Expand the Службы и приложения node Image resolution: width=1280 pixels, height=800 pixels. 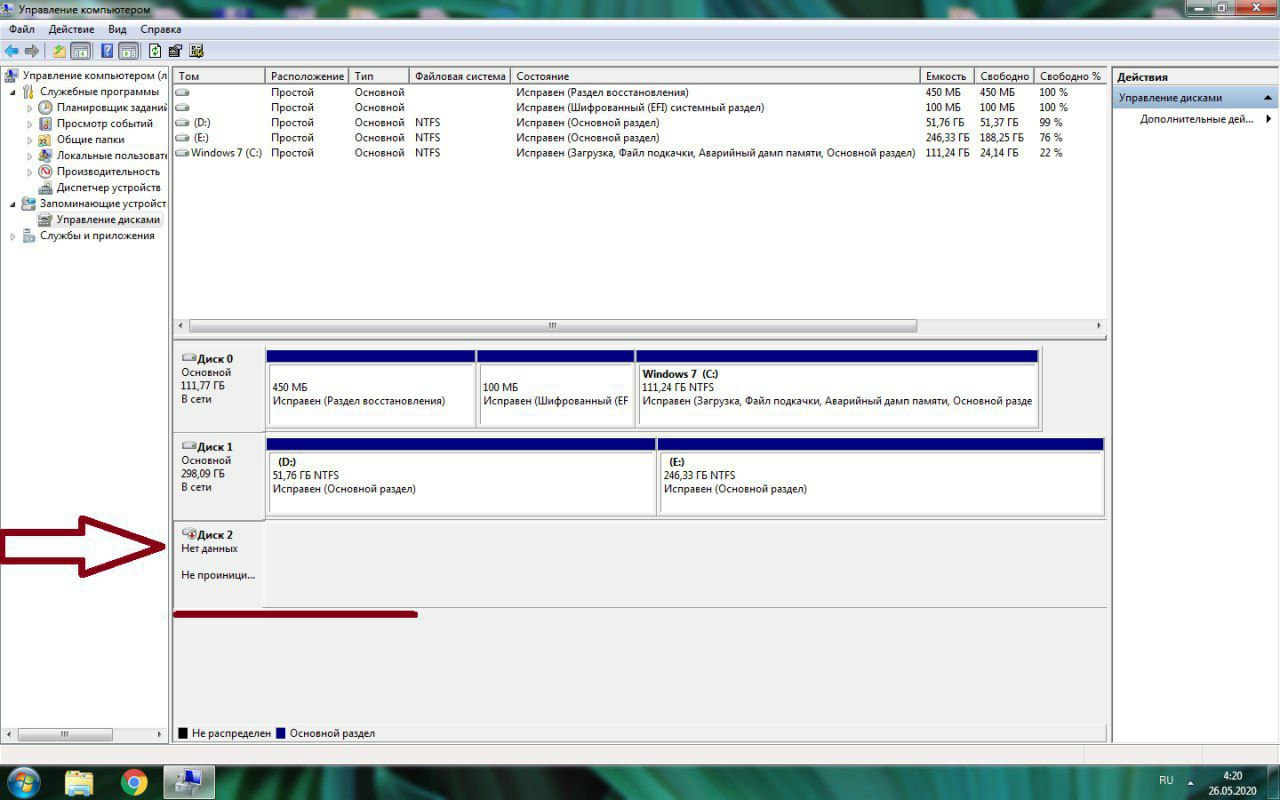click(x=13, y=236)
